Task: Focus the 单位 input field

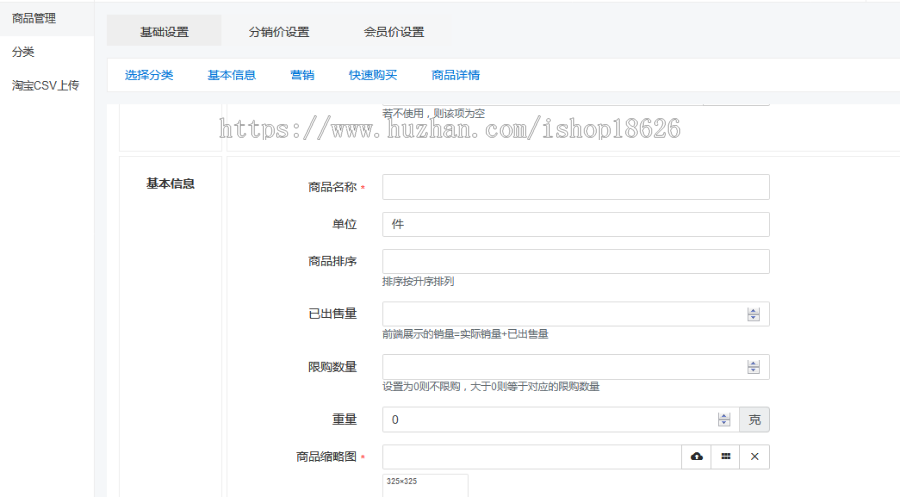Action: tap(576, 224)
